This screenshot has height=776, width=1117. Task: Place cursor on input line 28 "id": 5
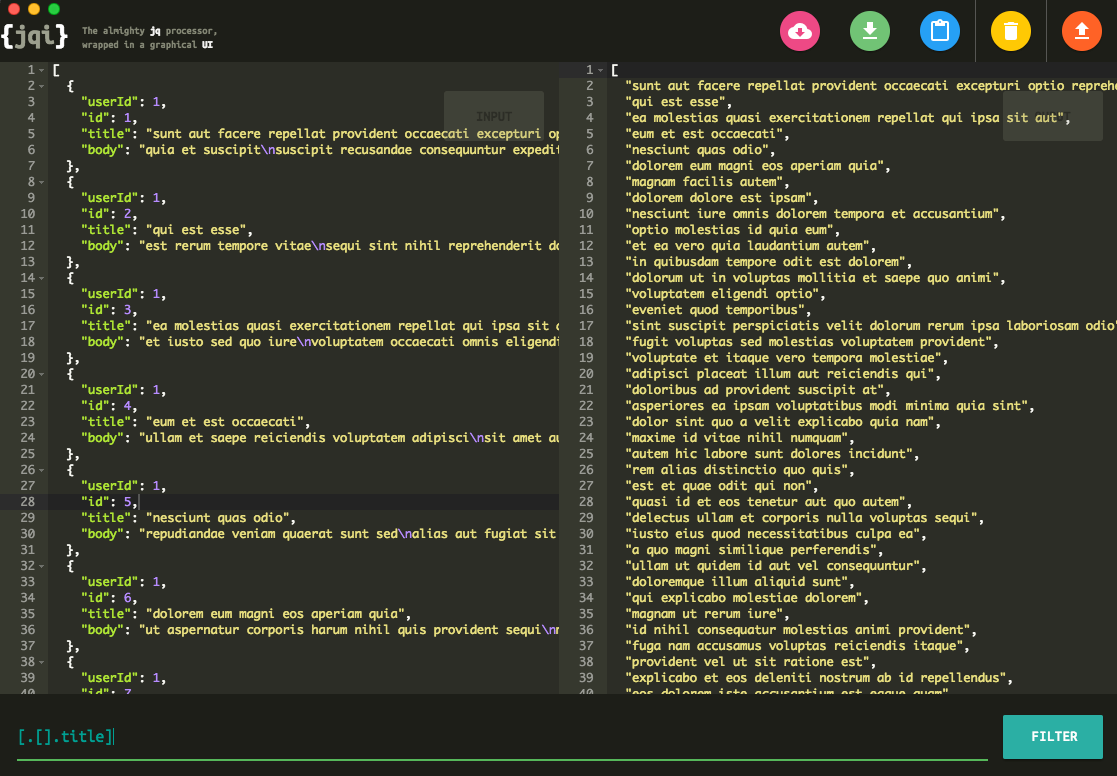tap(108, 502)
